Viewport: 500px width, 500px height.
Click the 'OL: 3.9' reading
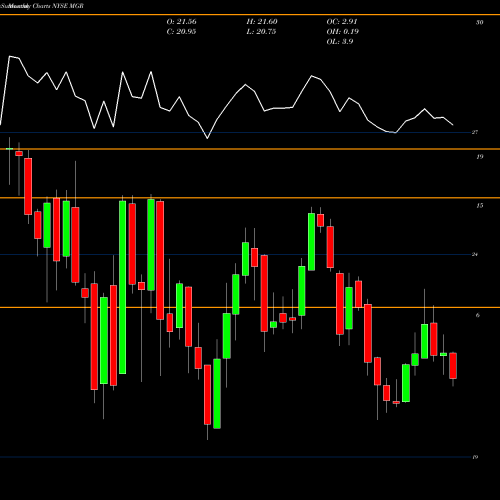coord(340,42)
